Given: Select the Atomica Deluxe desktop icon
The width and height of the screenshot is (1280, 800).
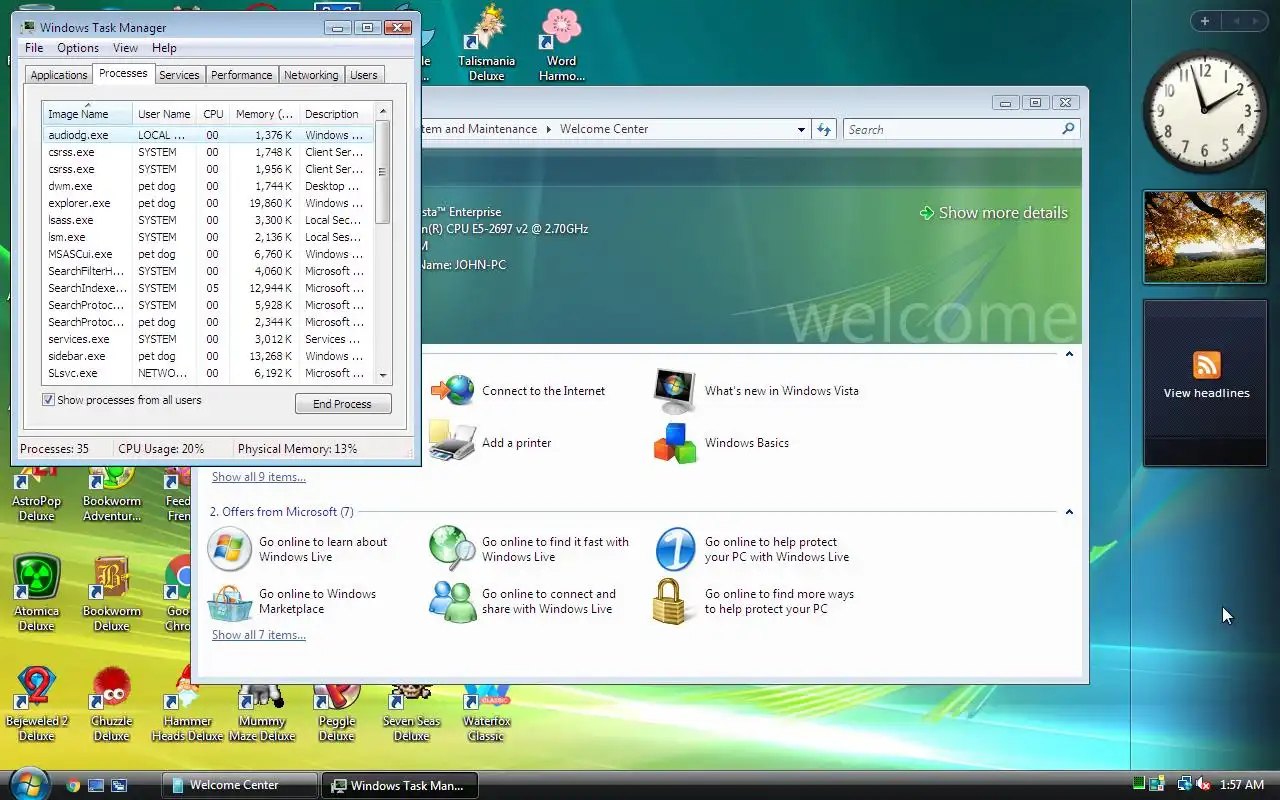Looking at the screenshot, I should click(36, 595).
